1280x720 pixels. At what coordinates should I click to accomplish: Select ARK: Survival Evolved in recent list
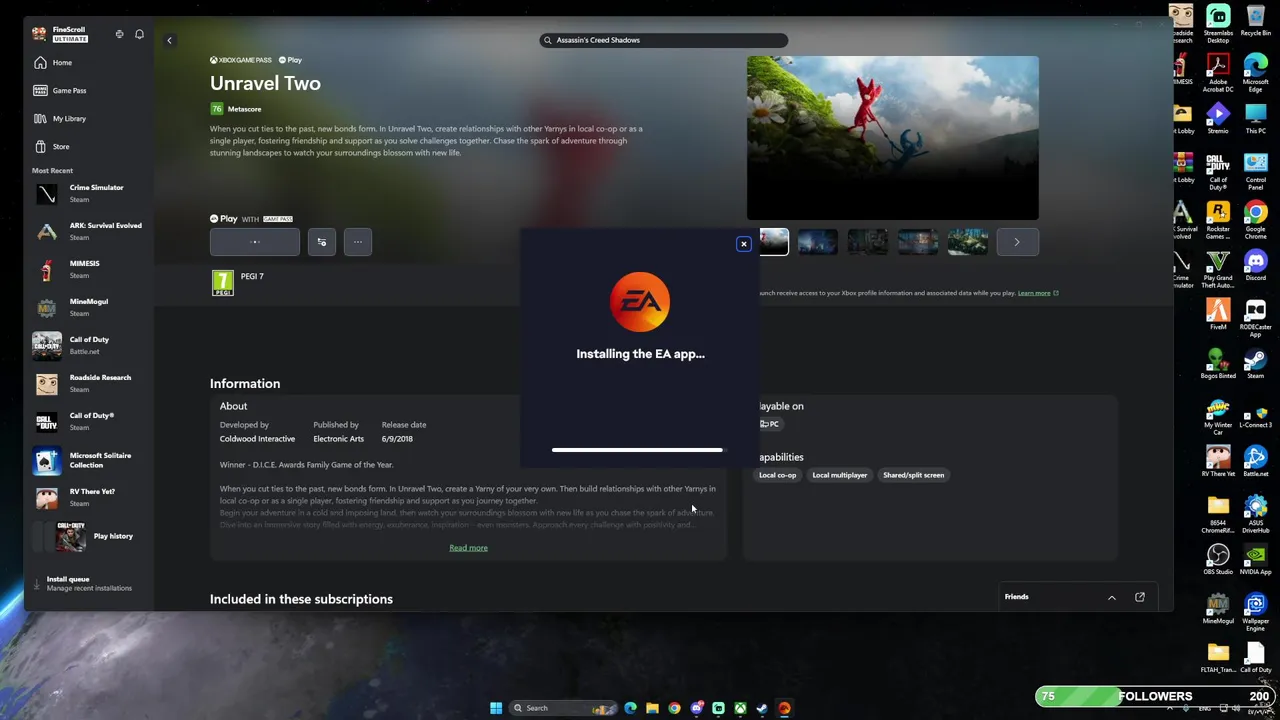click(x=88, y=231)
